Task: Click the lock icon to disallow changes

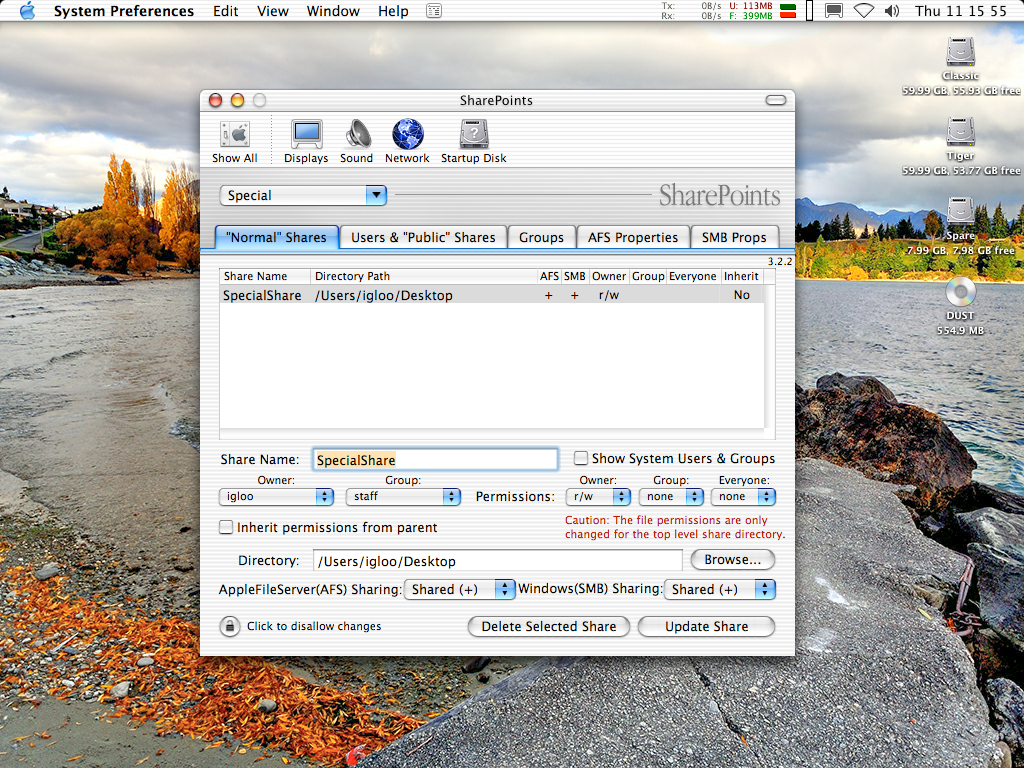Action: coord(229,626)
